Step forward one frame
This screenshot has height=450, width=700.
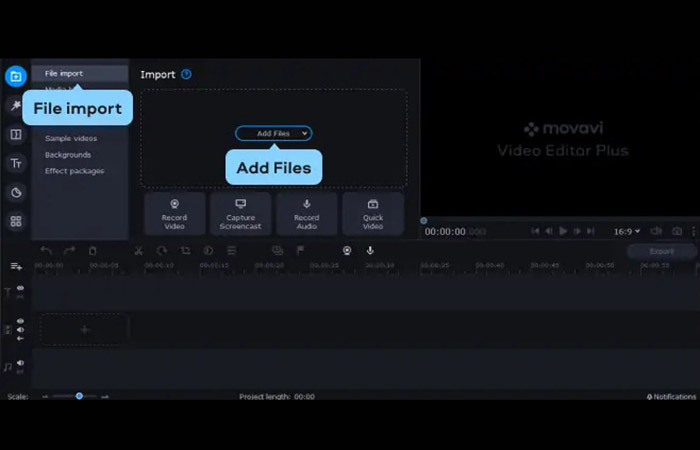[577, 231]
